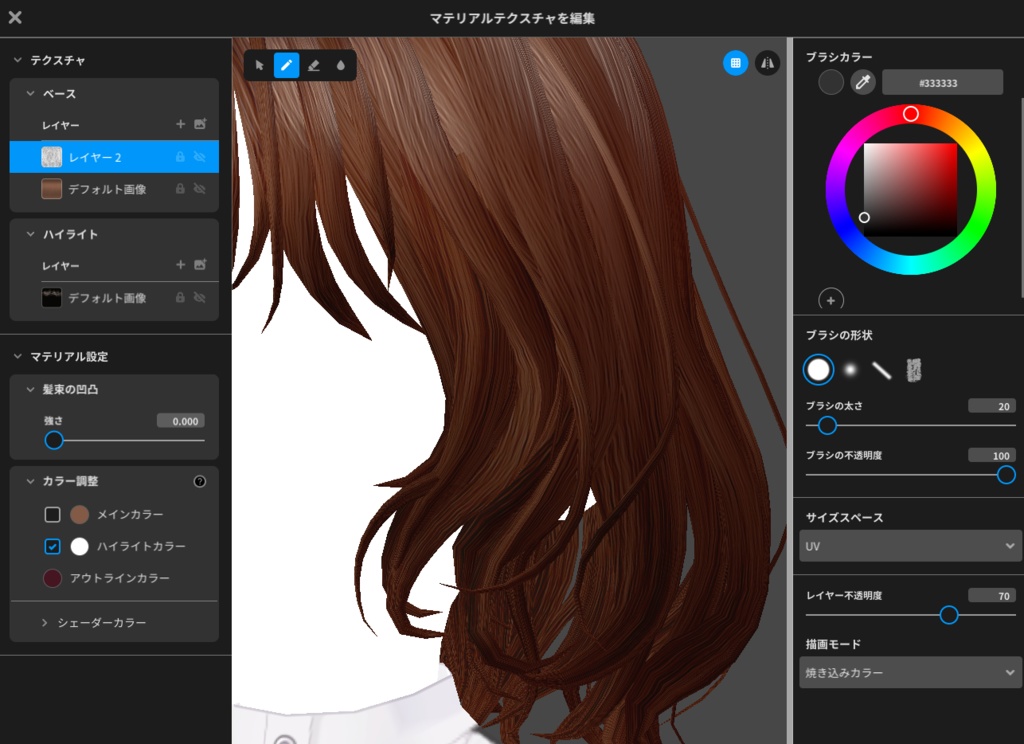Click the plus button below the color wheel
This screenshot has height=744, width=1024.
pos(831,300)
